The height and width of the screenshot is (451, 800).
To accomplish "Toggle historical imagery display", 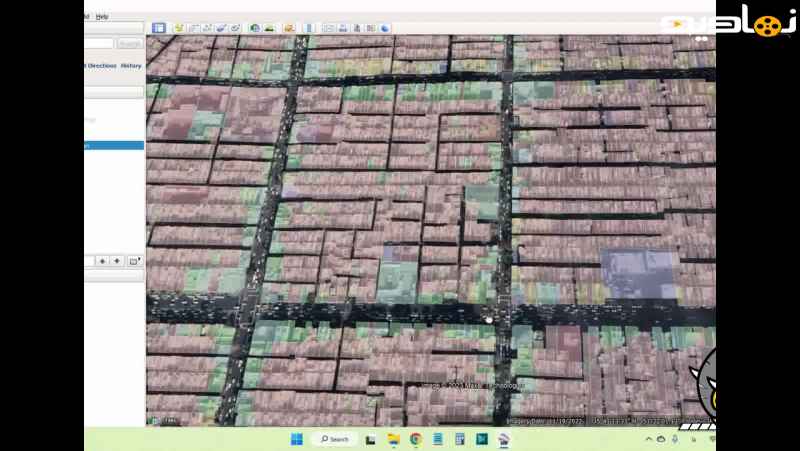I will [x=255, y=28].
